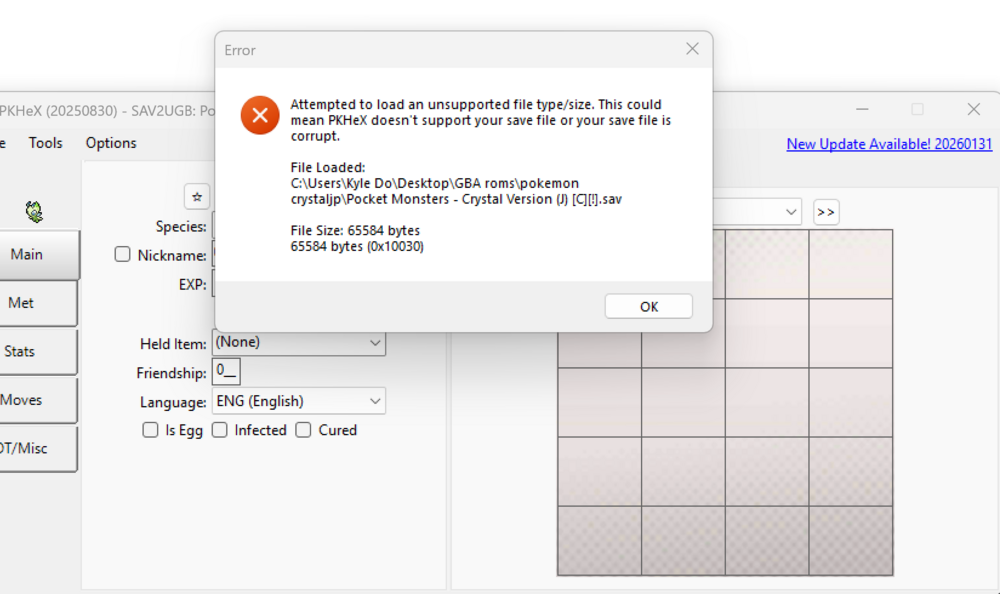The width and height of the screenshot is (1000, 594).
Task: Click the Celebi sprite icon above Main
Action: click(35, 211)
